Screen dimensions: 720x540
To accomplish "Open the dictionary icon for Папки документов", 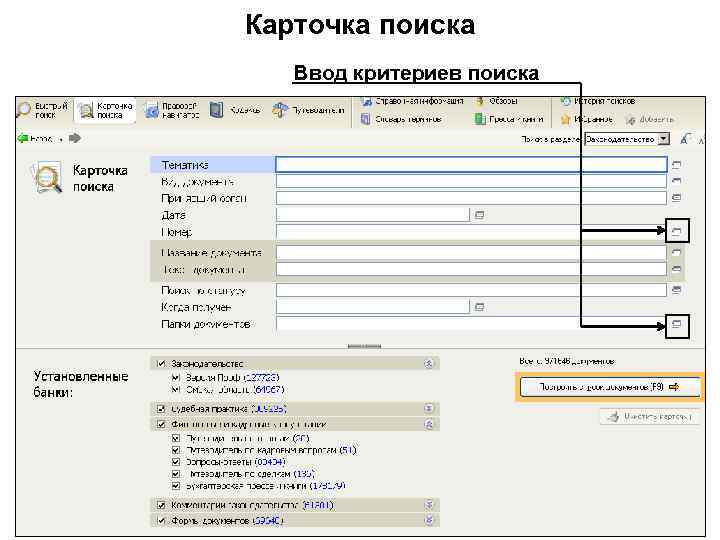I will 677,325.
